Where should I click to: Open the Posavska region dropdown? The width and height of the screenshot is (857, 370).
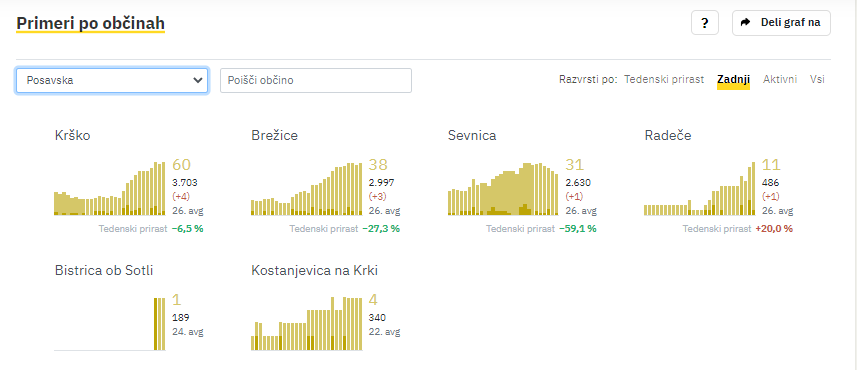[x=111, y=80]
